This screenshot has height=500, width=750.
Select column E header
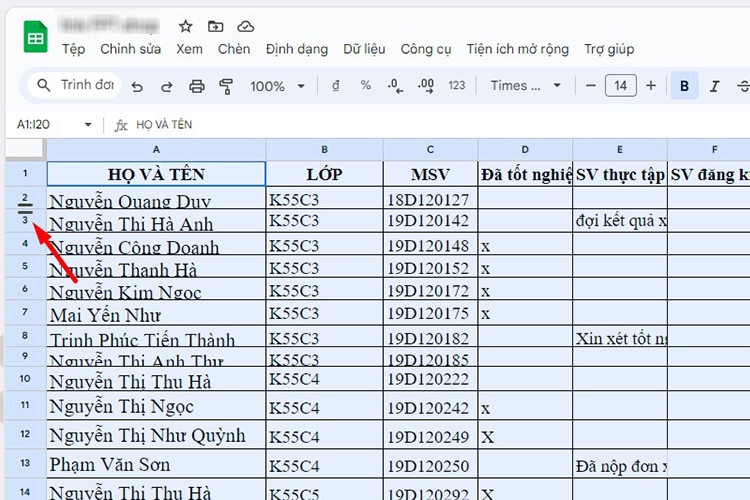tap(619, 150)
